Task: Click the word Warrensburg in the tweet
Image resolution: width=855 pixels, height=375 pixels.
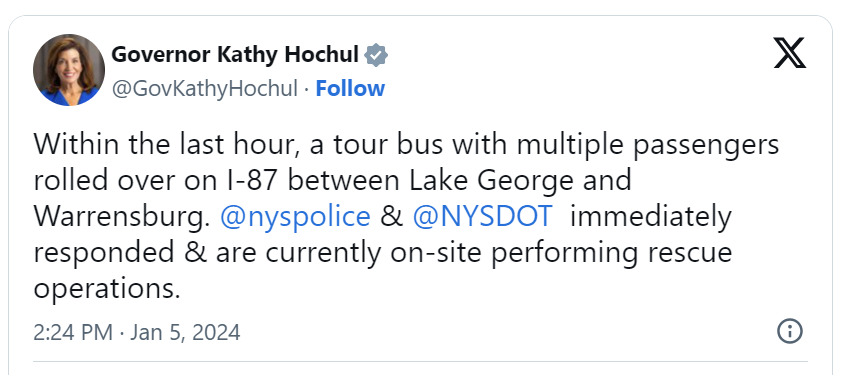Action: coord(122,216)
